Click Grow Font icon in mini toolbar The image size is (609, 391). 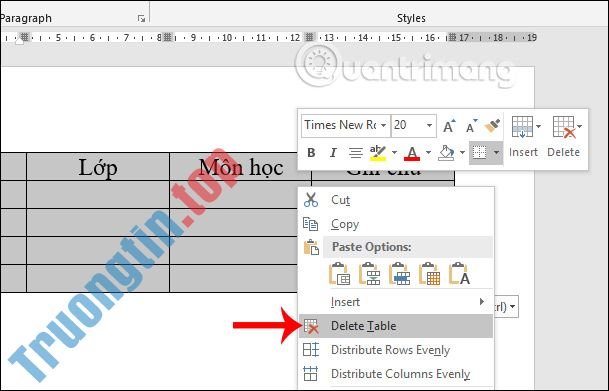coord(449,126)
